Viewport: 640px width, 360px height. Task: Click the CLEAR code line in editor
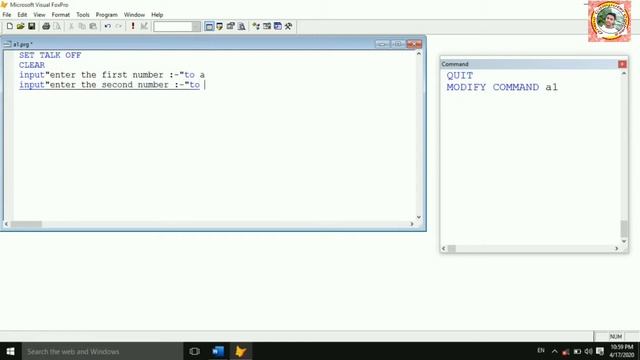coord(32,65)
